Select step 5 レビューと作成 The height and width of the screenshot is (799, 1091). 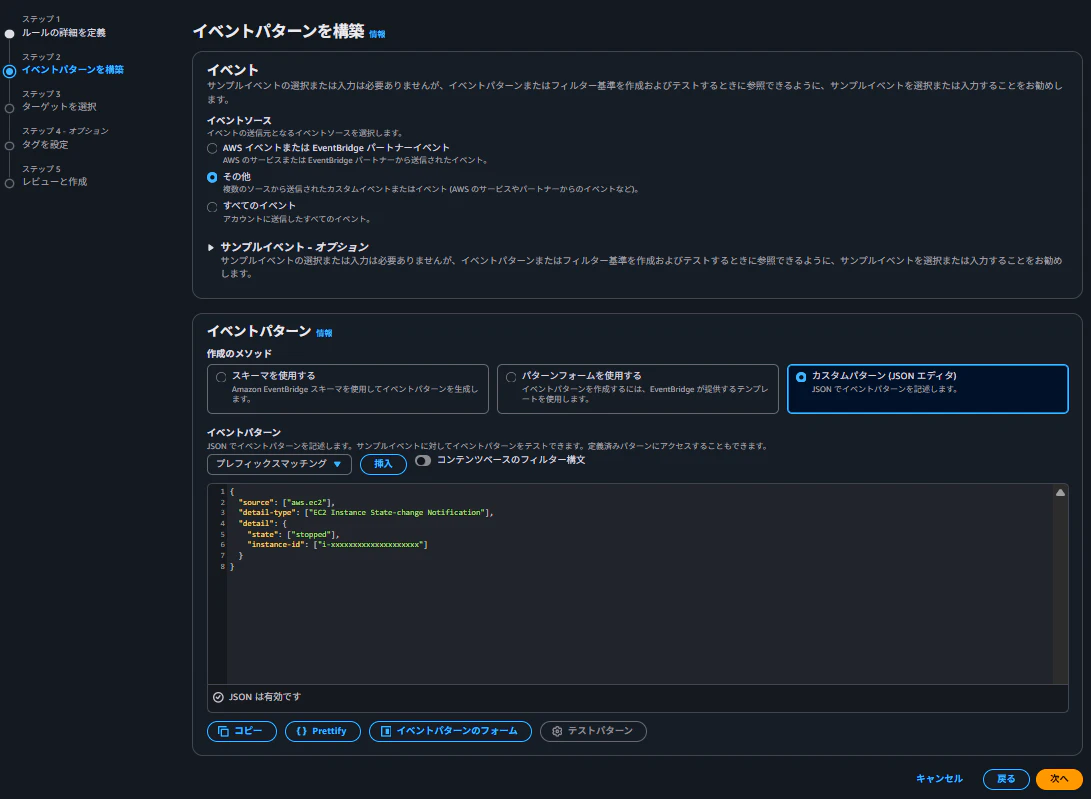[x=54, y=182]
